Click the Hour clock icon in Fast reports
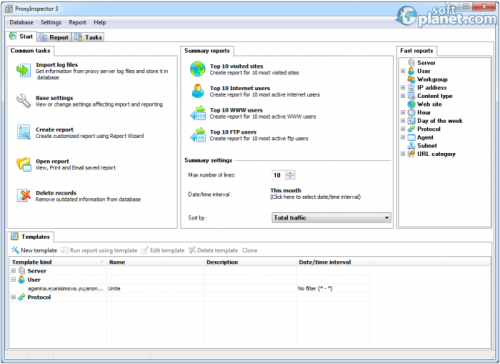Viewport: 500px width, 364px height. pyautogui.click(x=411, y=112)
